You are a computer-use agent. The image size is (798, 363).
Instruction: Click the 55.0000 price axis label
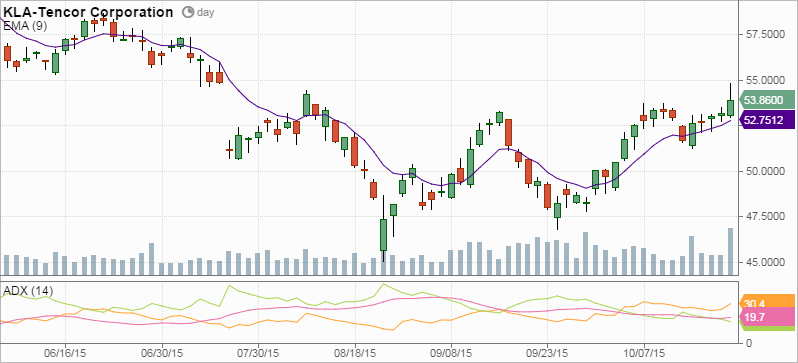[x=766, y=80]
